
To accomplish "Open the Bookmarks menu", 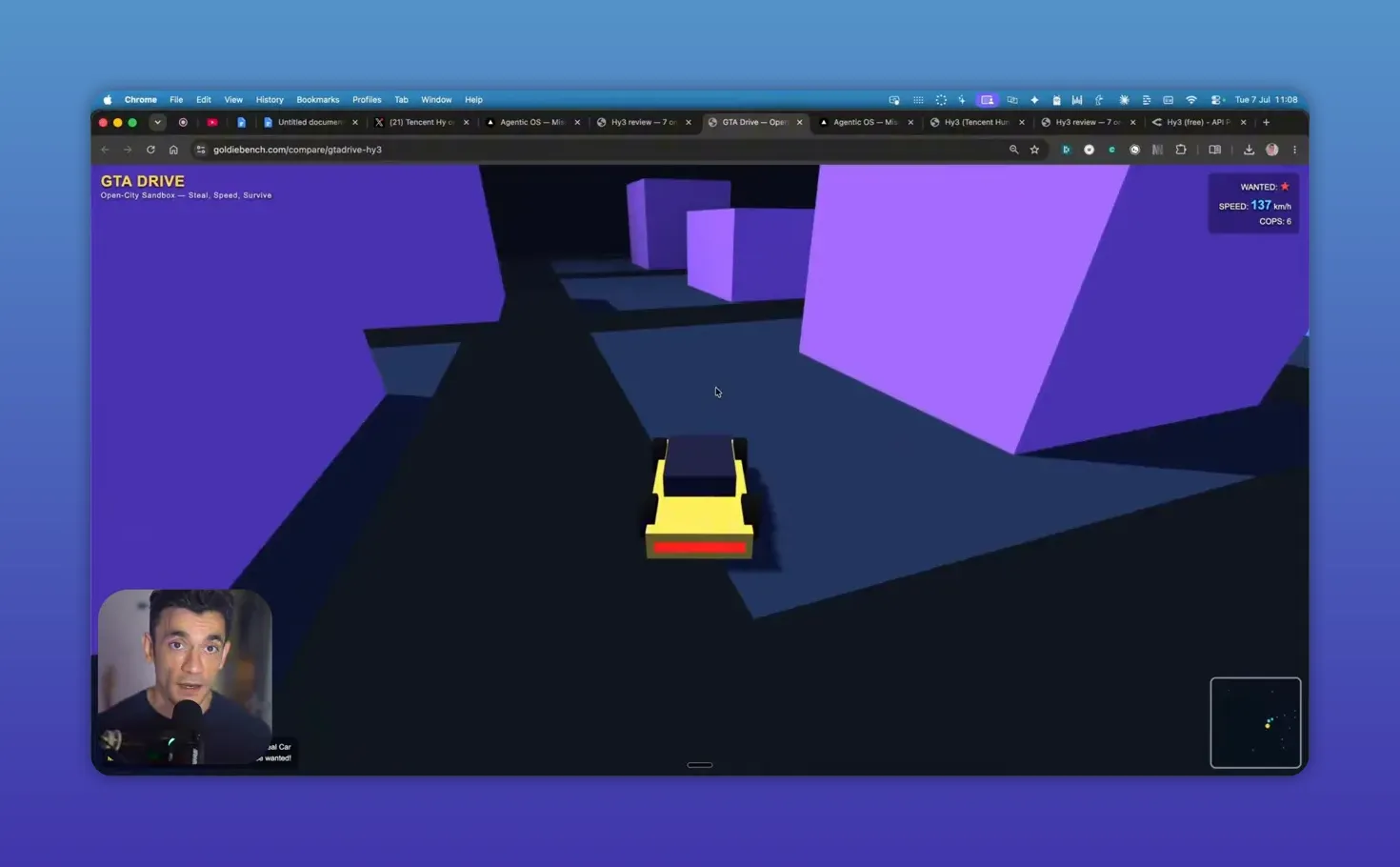I will [317, 99].
